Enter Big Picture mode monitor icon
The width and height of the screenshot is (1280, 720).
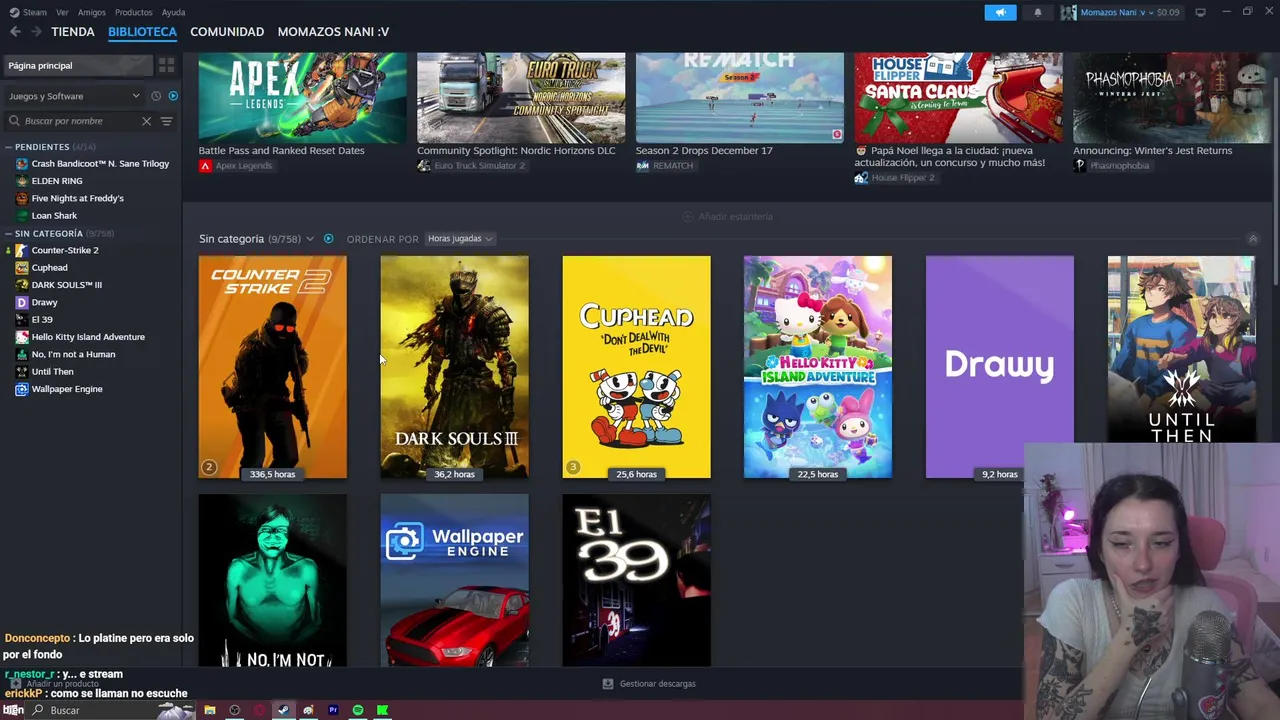[x=1200, y=12]
